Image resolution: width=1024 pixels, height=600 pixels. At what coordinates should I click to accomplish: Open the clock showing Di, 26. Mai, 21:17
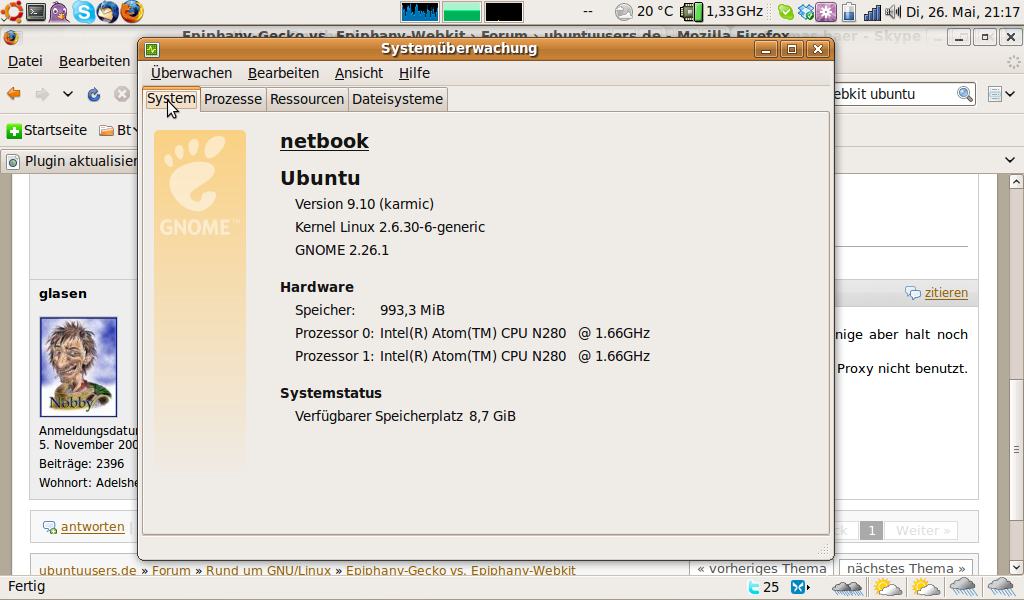[x=963, y=12]
